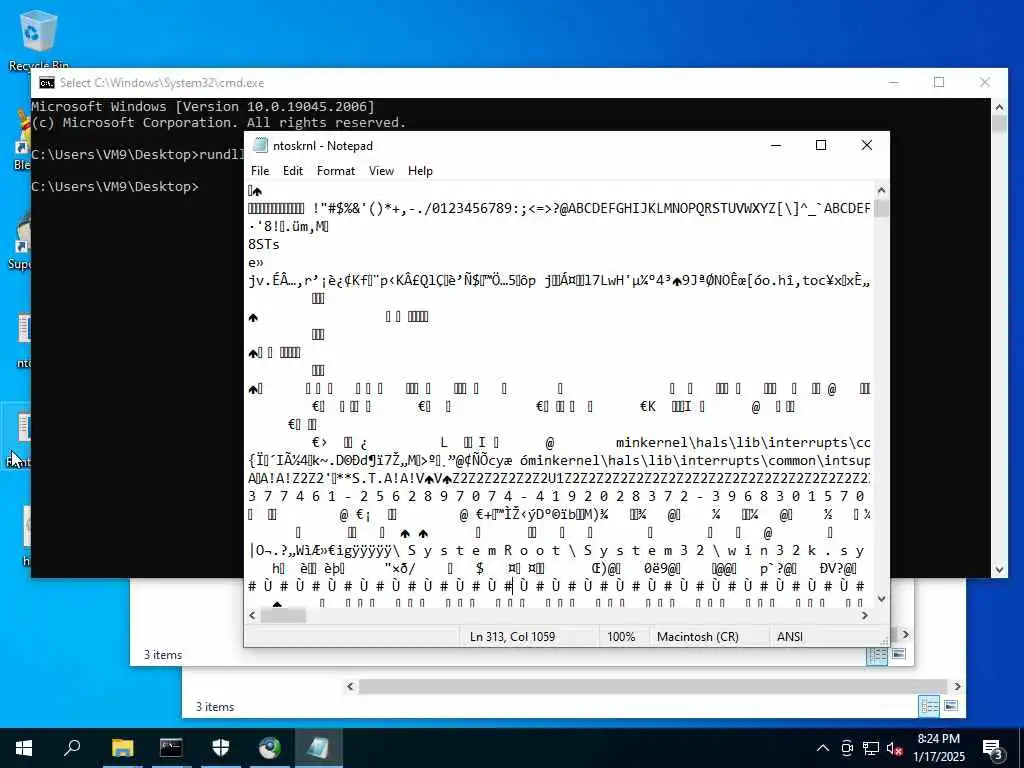The width and height of the screenshot is (1024, 768).
Task: Click the Notepad taskbar icon
Action: click(x=318, y=748)
